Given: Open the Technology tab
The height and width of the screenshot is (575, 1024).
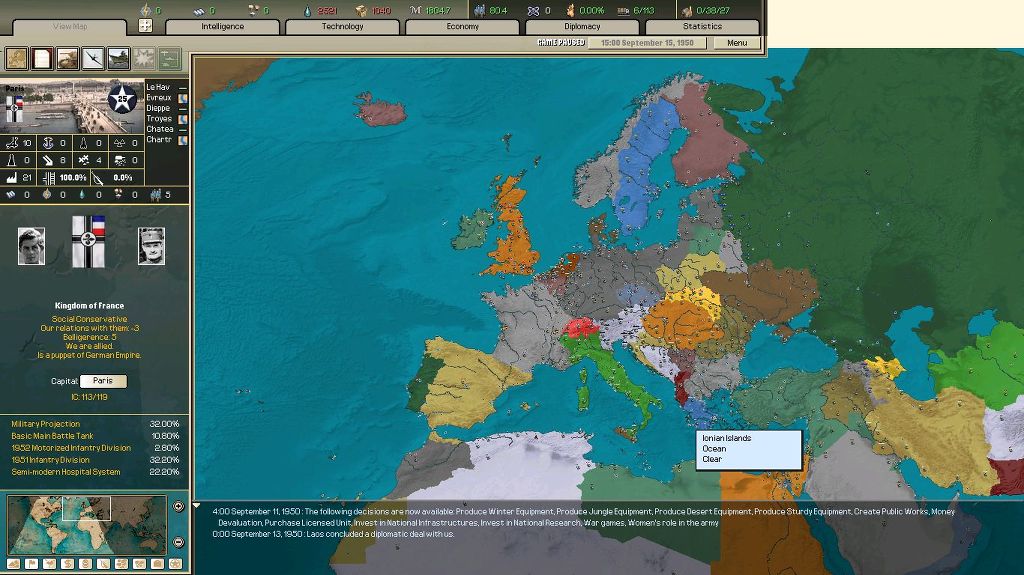Looking at the screenshot, I should (x=342, y=27).
